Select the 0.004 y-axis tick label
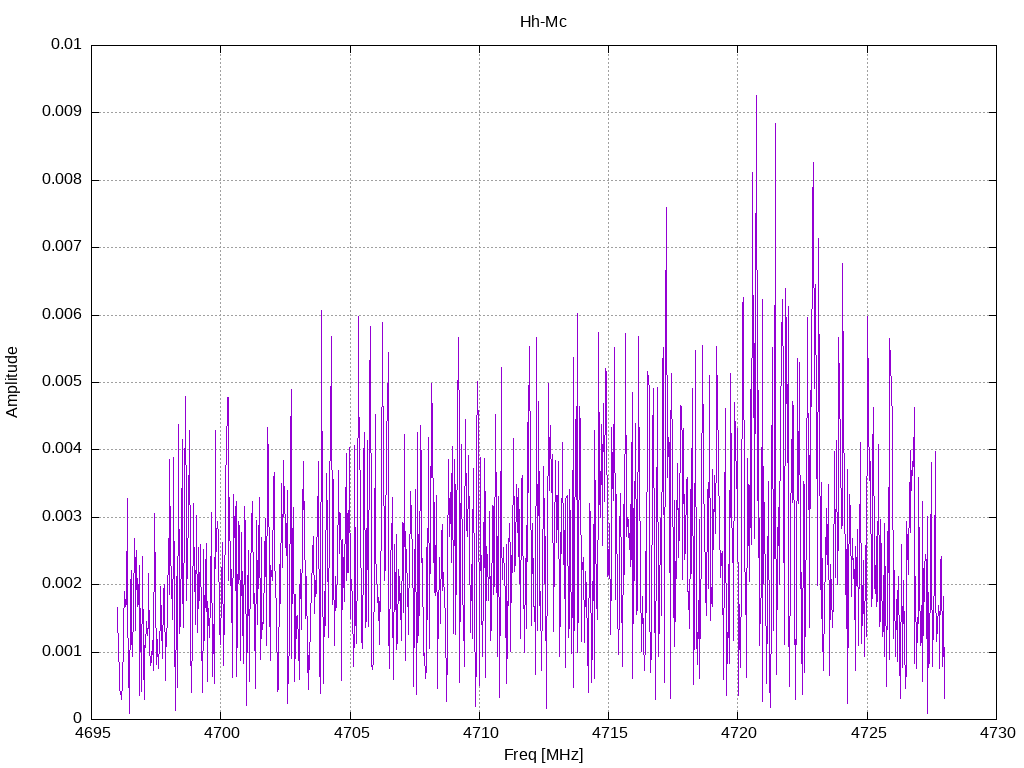This screenshot has height=768, width=1024. pyautogui.click(x=62, y=449)
